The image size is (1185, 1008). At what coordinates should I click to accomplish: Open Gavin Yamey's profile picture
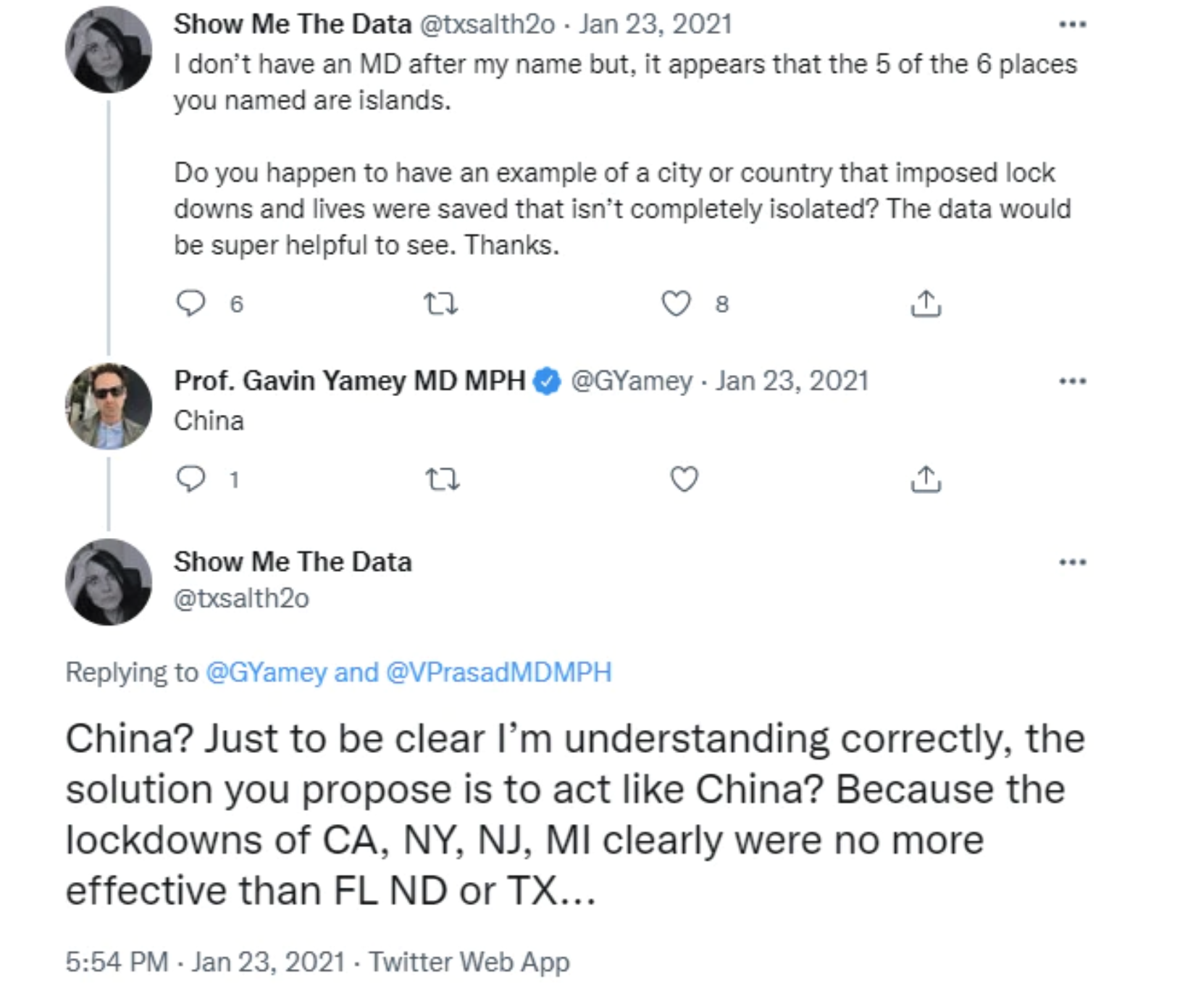pos(109,406)
